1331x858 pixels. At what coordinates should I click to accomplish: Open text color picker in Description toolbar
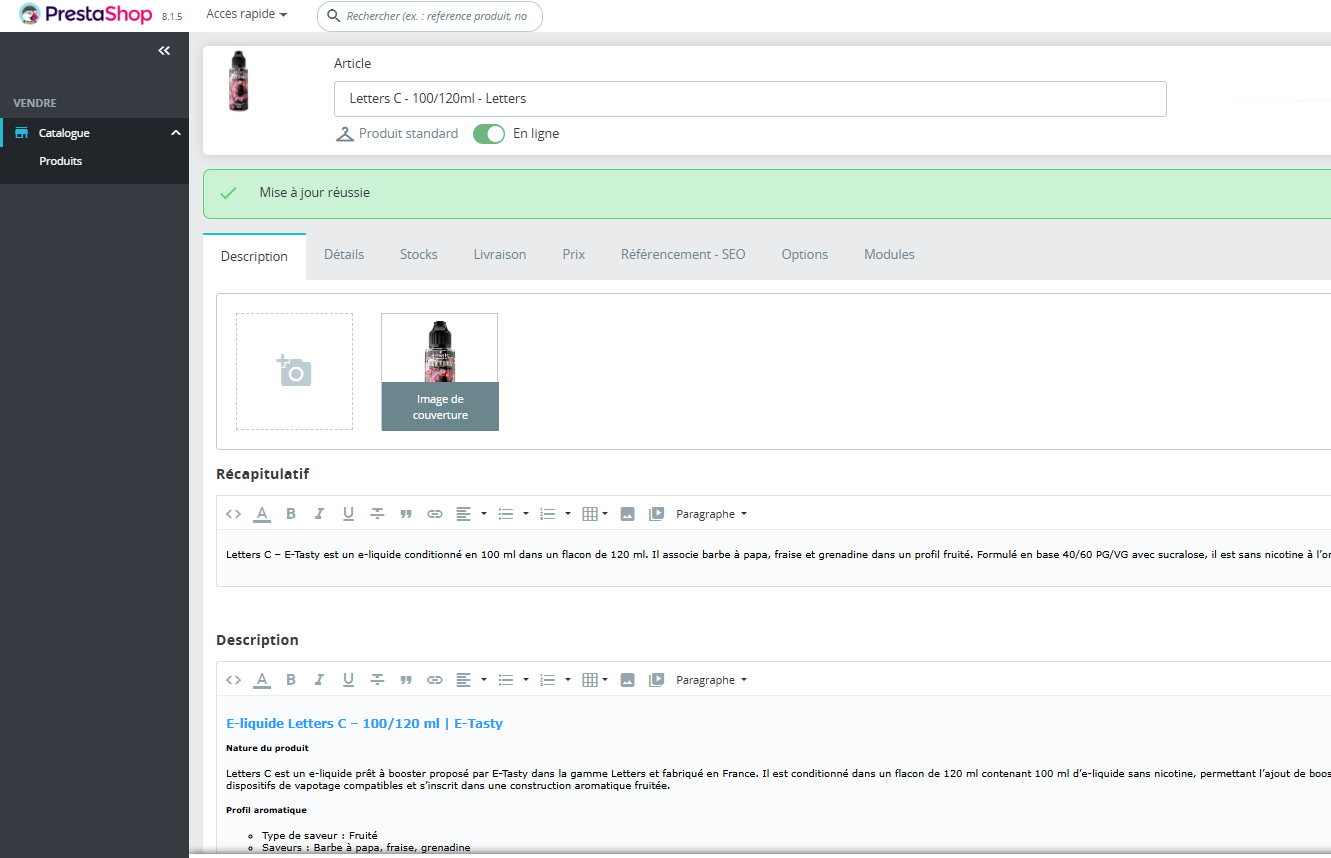[262, 680]
